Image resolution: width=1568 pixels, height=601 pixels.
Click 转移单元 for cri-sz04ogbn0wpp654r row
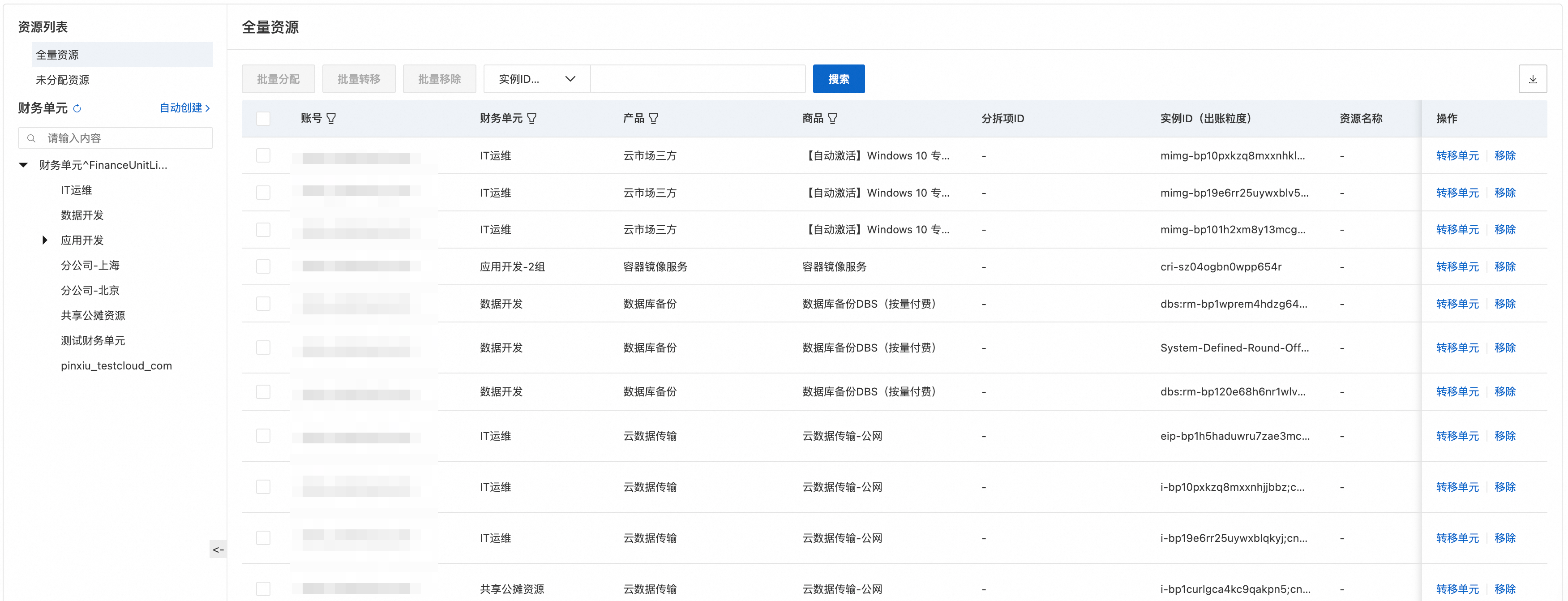pyautogui.click(x=1457, y=267)
